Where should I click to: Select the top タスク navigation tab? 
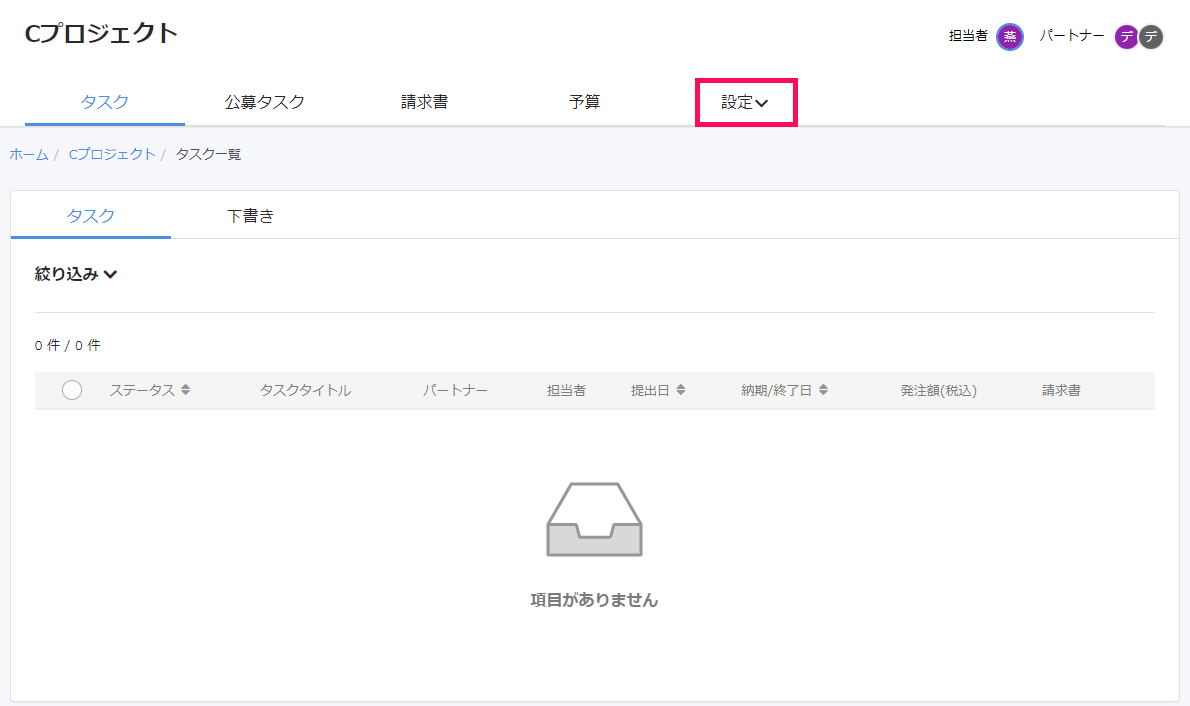click(x=105, y=102)
